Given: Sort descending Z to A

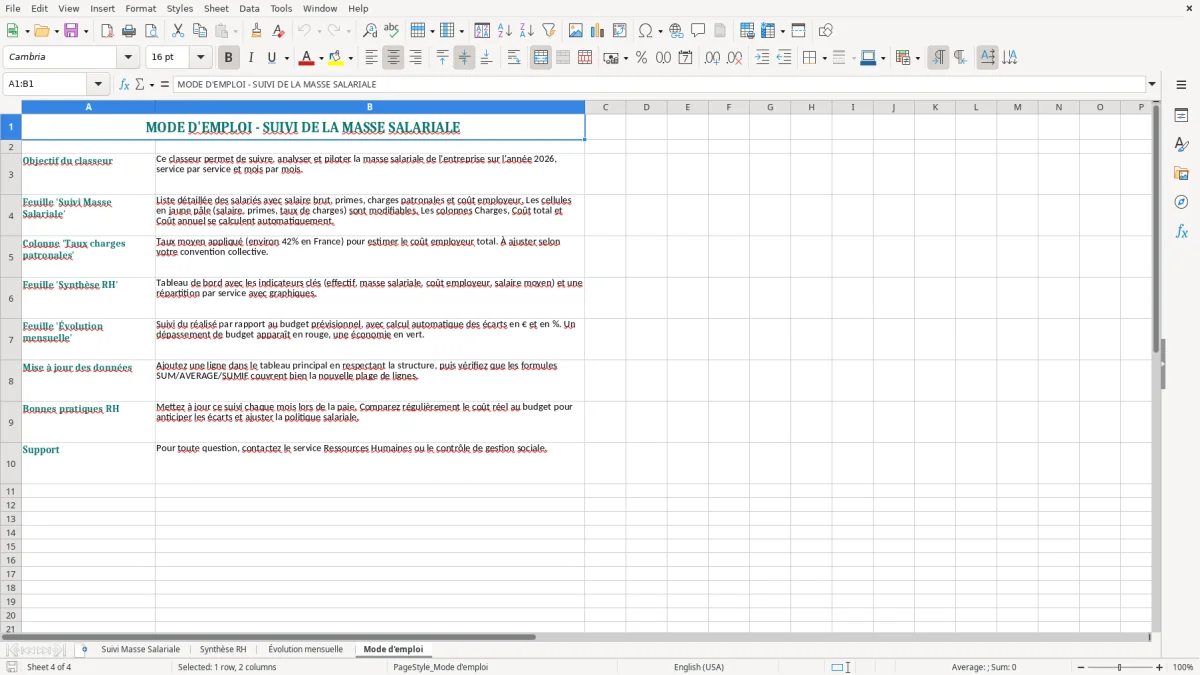Looking at the screenshot, I should (x=526, y=31).
